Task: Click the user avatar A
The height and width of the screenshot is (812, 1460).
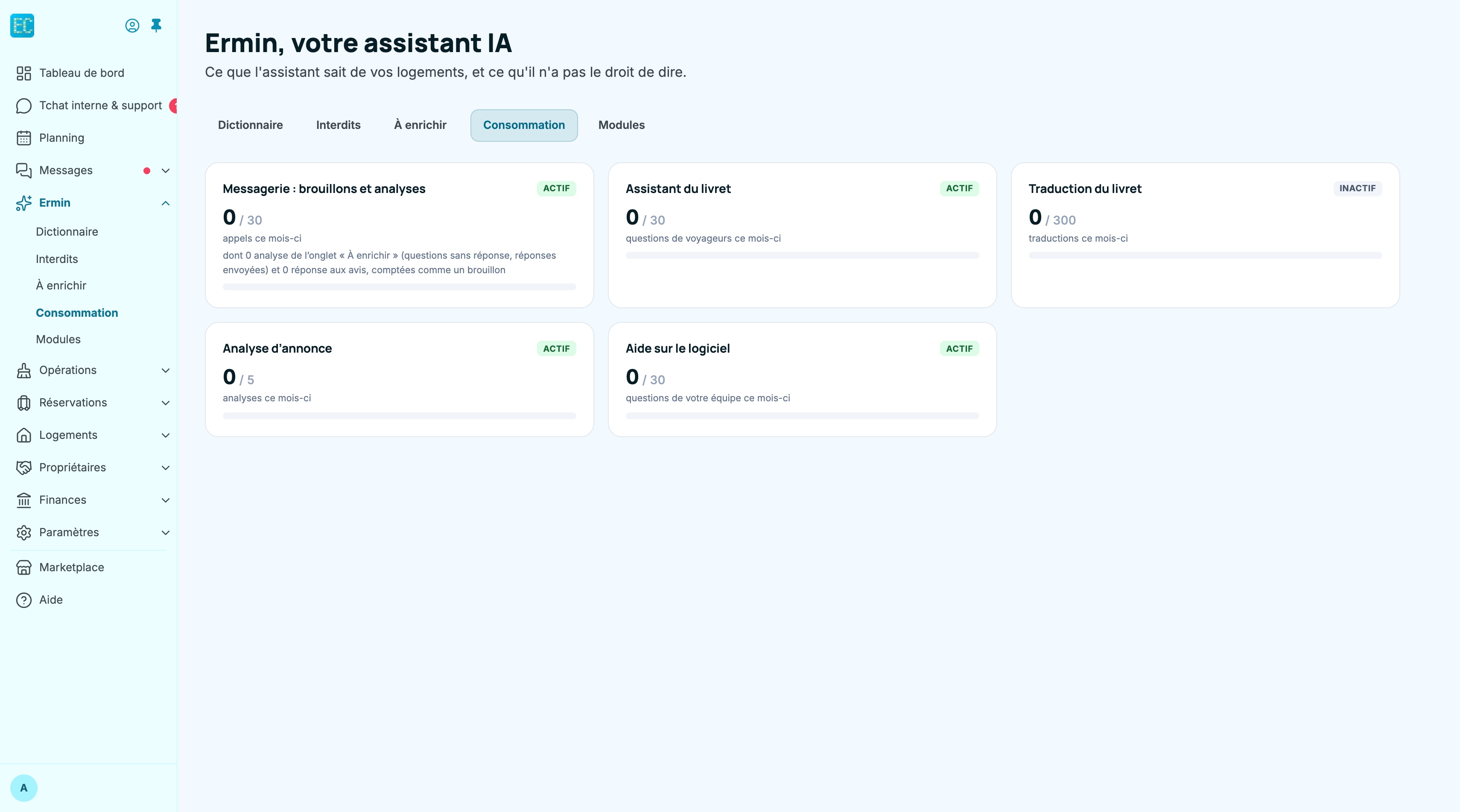Action: 24,788
